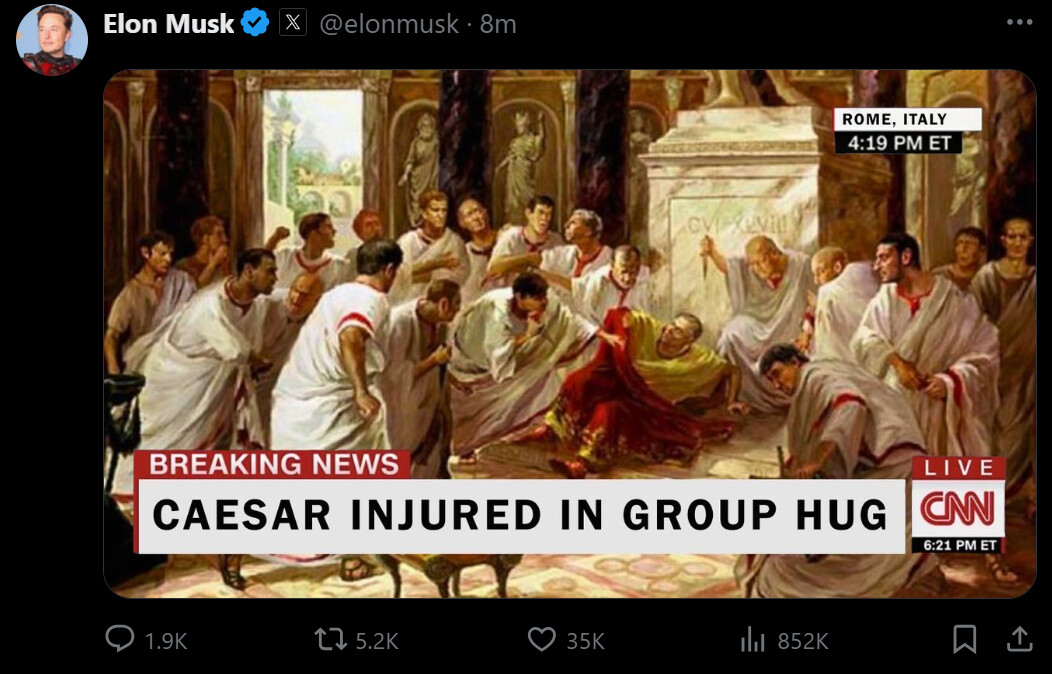Open the @elonmusk handle link

tap(389, 24)
